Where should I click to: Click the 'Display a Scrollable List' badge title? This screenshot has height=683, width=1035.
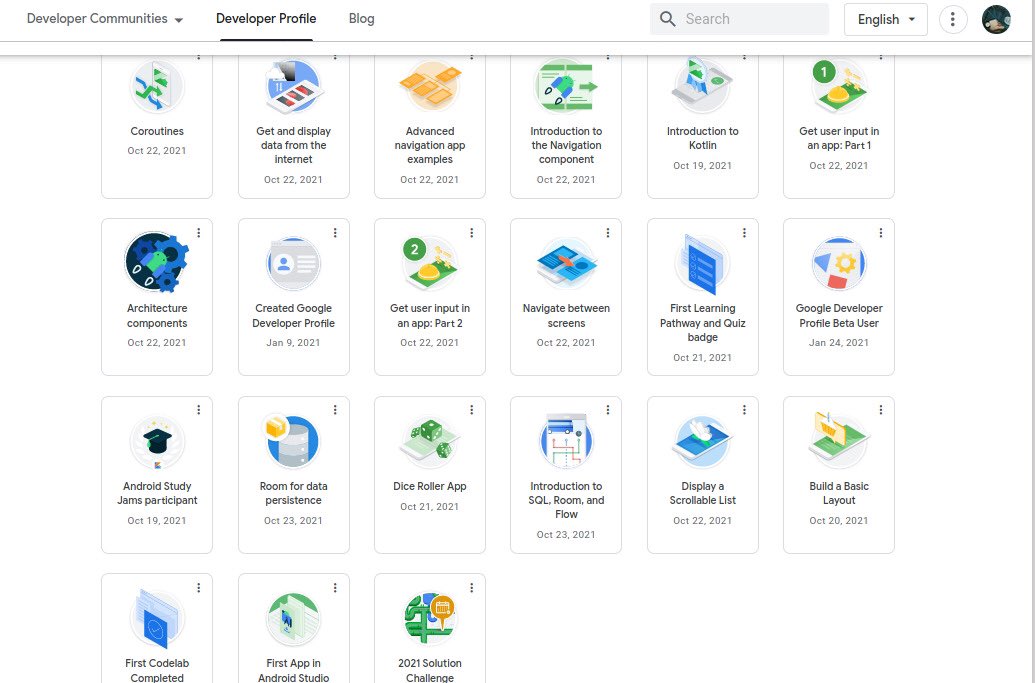[702, 493]
